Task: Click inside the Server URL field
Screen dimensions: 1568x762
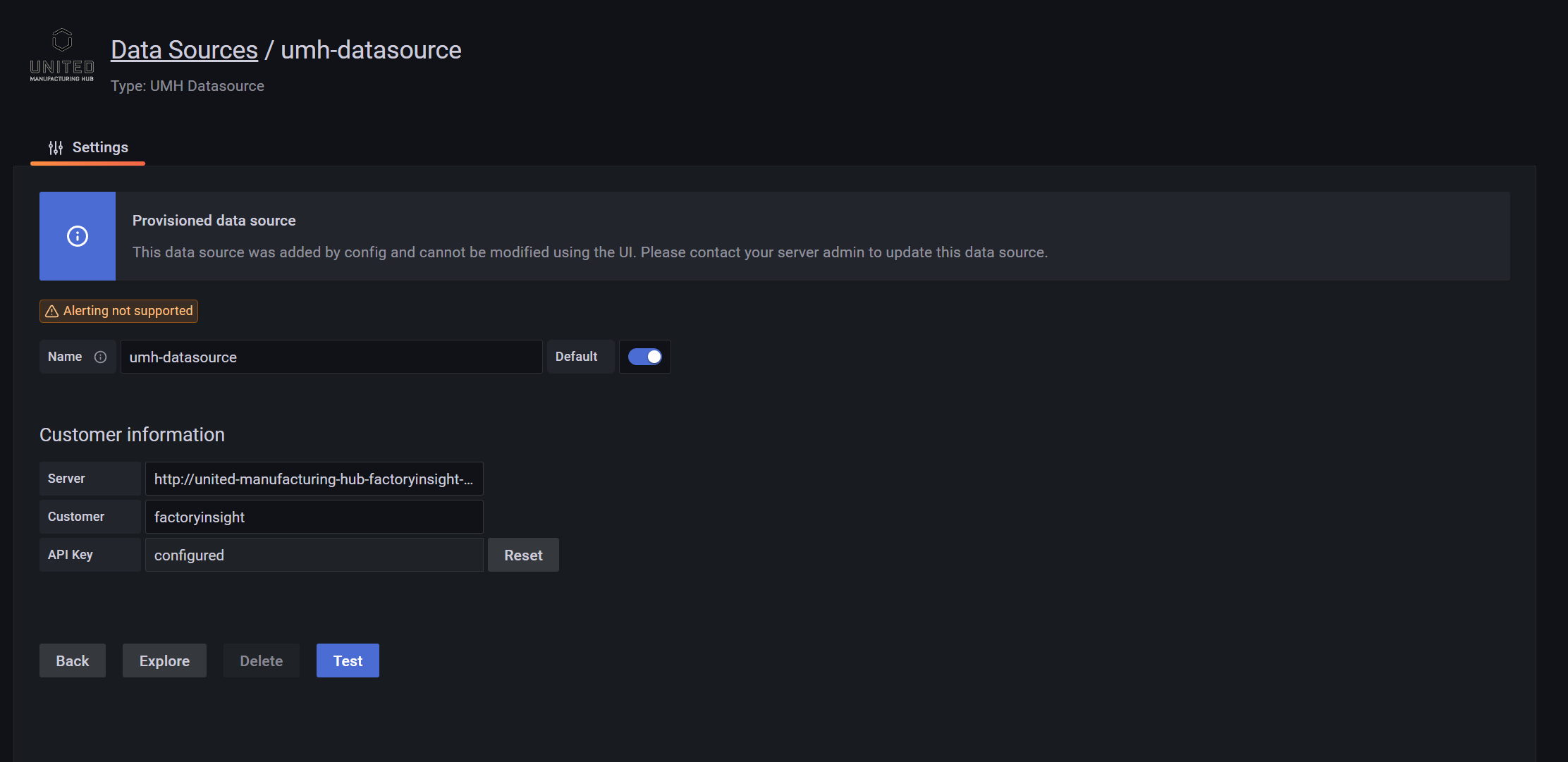Action: (313, 479)
